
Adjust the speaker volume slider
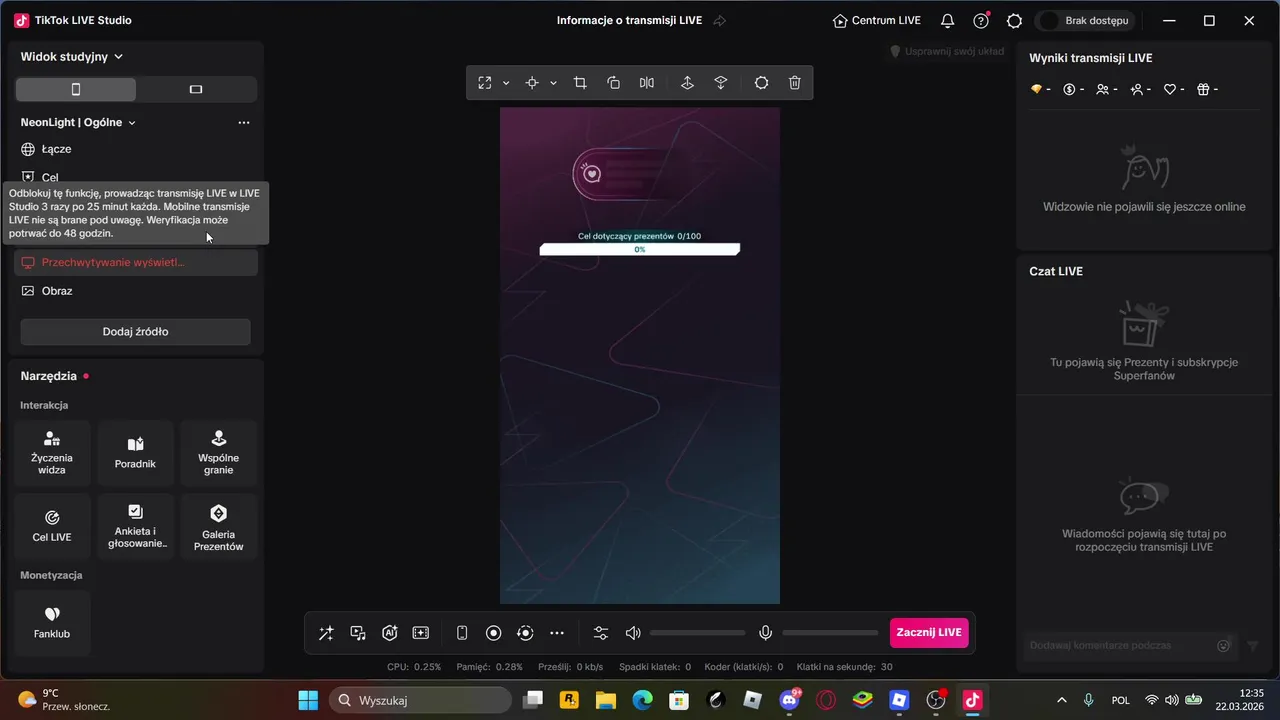pos(698,633)
